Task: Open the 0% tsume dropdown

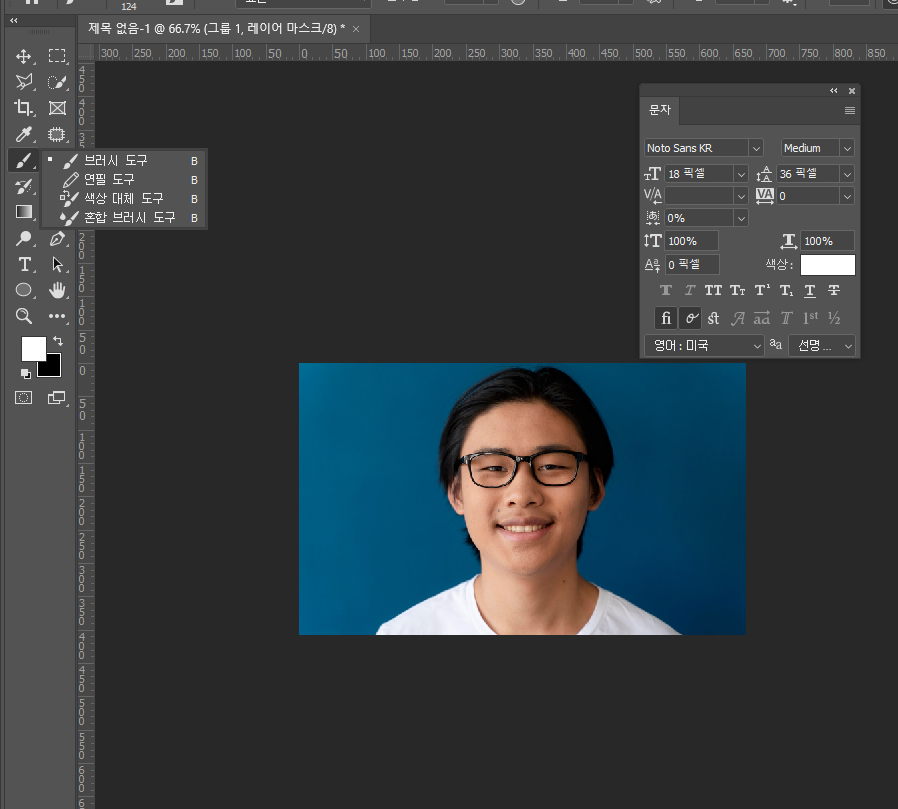Action: [741, 218]
